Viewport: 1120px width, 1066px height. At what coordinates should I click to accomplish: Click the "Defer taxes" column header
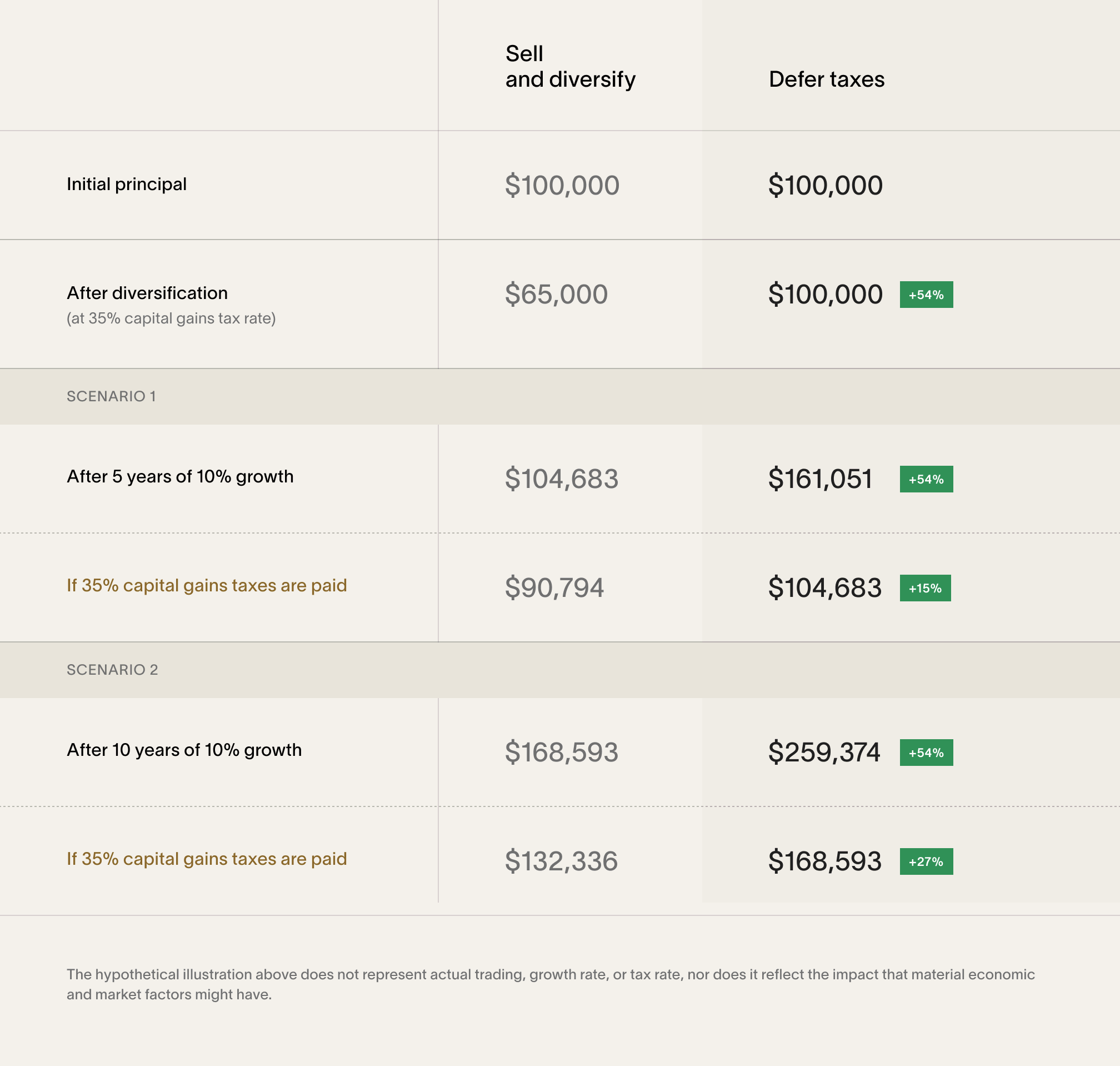(x=826, y=79)
